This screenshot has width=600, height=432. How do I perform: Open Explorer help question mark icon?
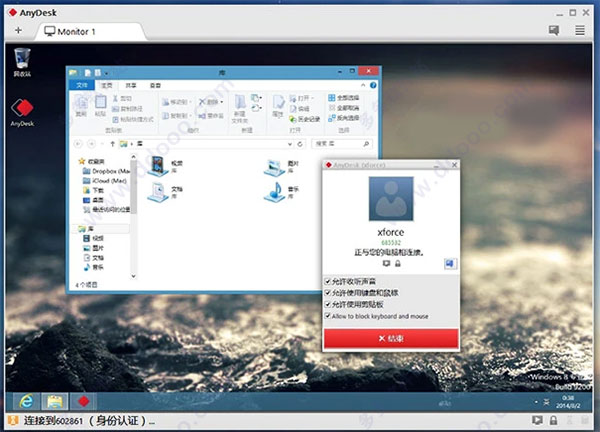click(x=373, y=85)
